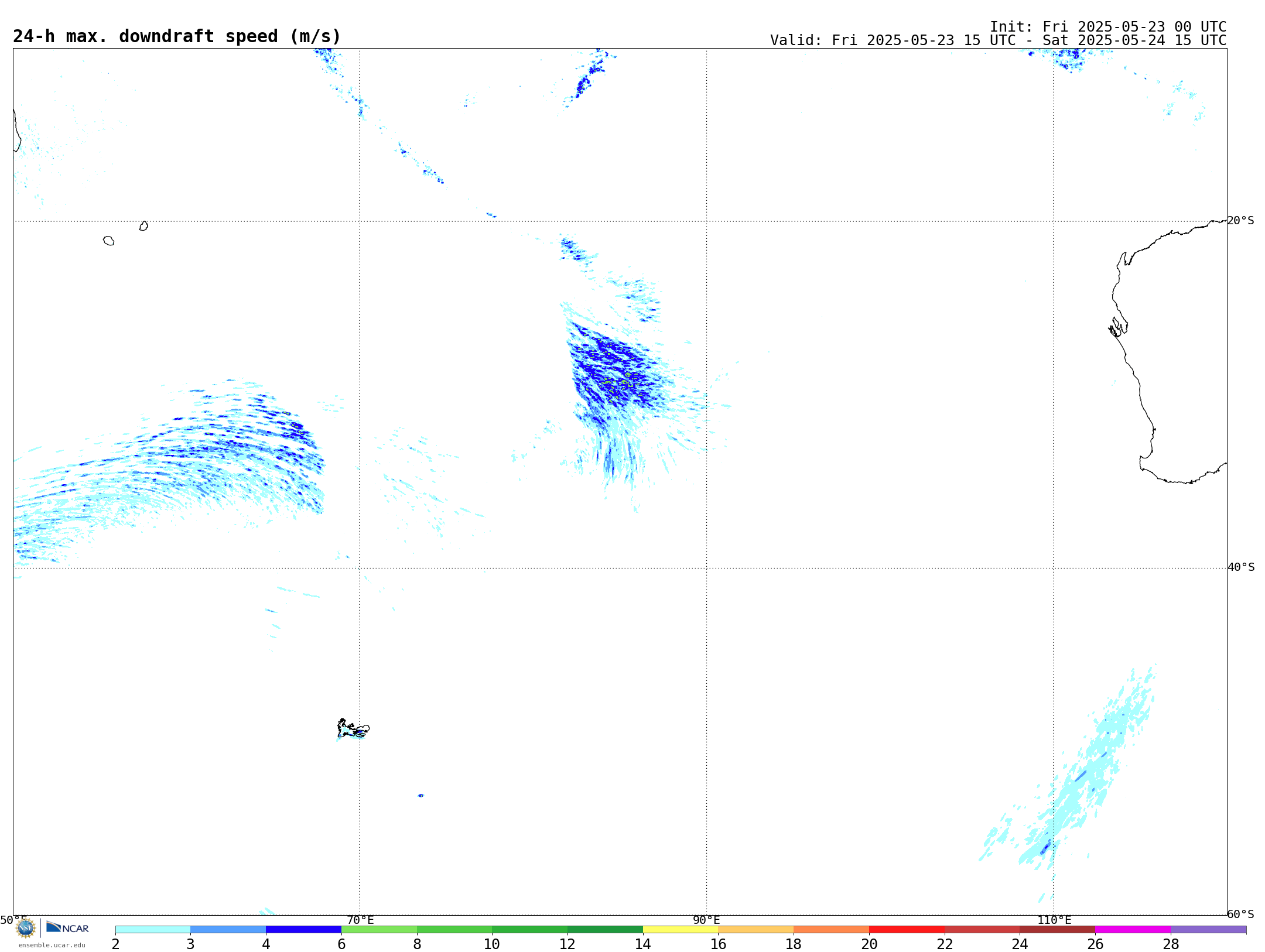Screen dimensions: 1265x952
Task: Select the light cyan 2–3 m/s swatch
Action: coord(153,930)
